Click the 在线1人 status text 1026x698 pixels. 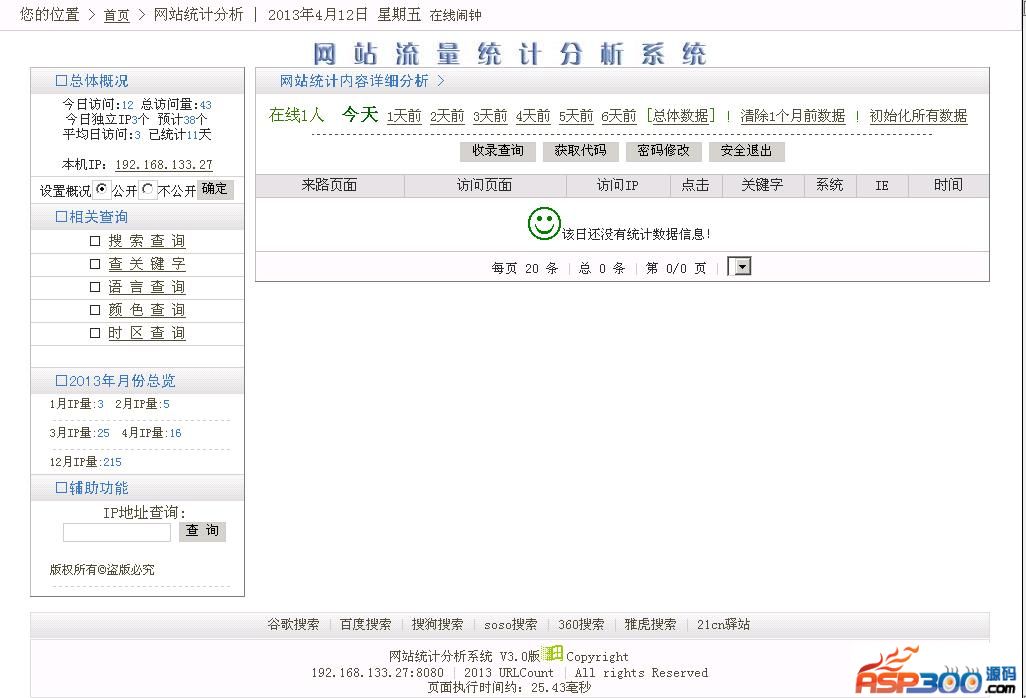(296, 115)
